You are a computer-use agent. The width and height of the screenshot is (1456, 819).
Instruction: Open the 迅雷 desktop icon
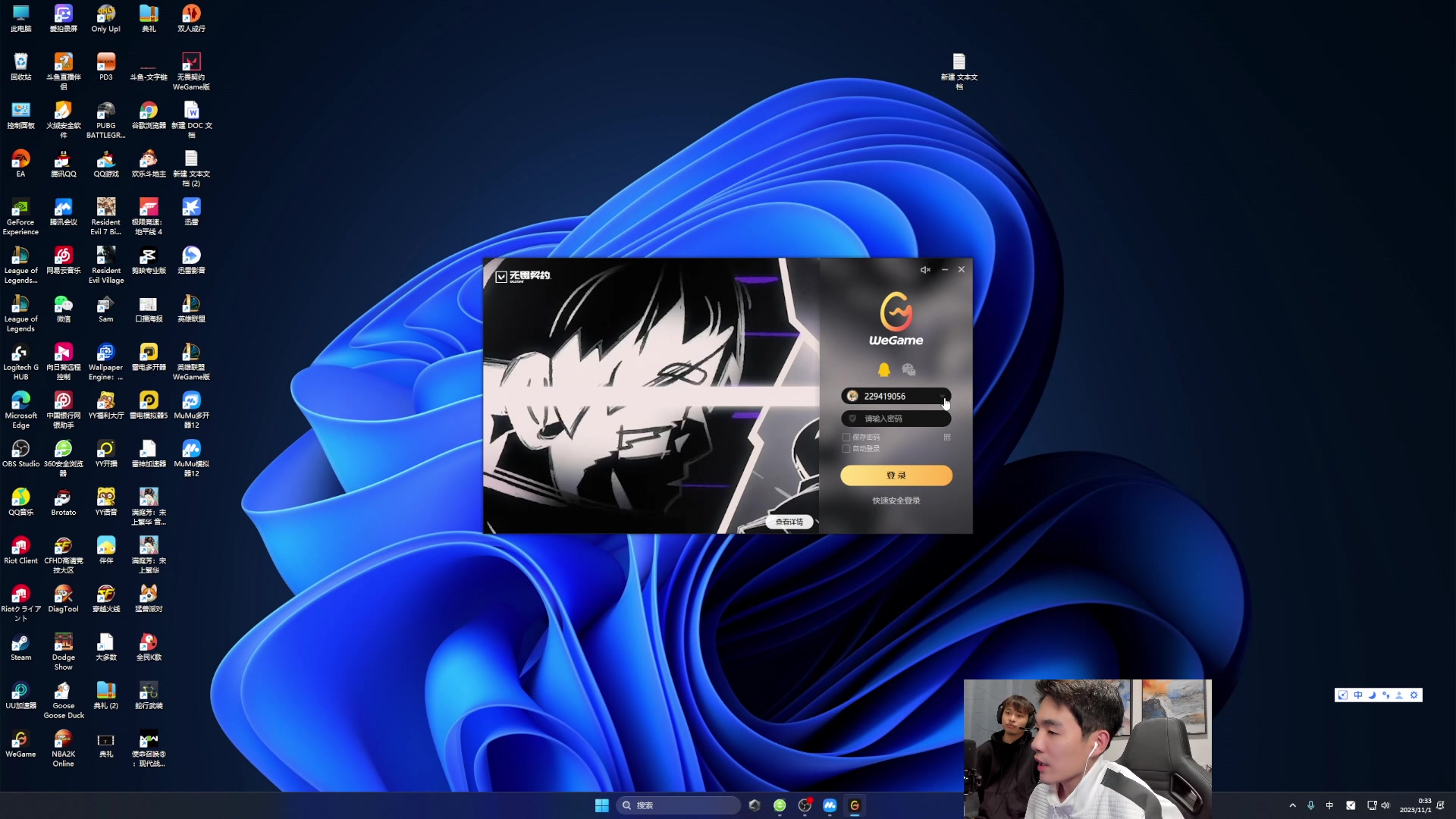[x=191, y=212]
